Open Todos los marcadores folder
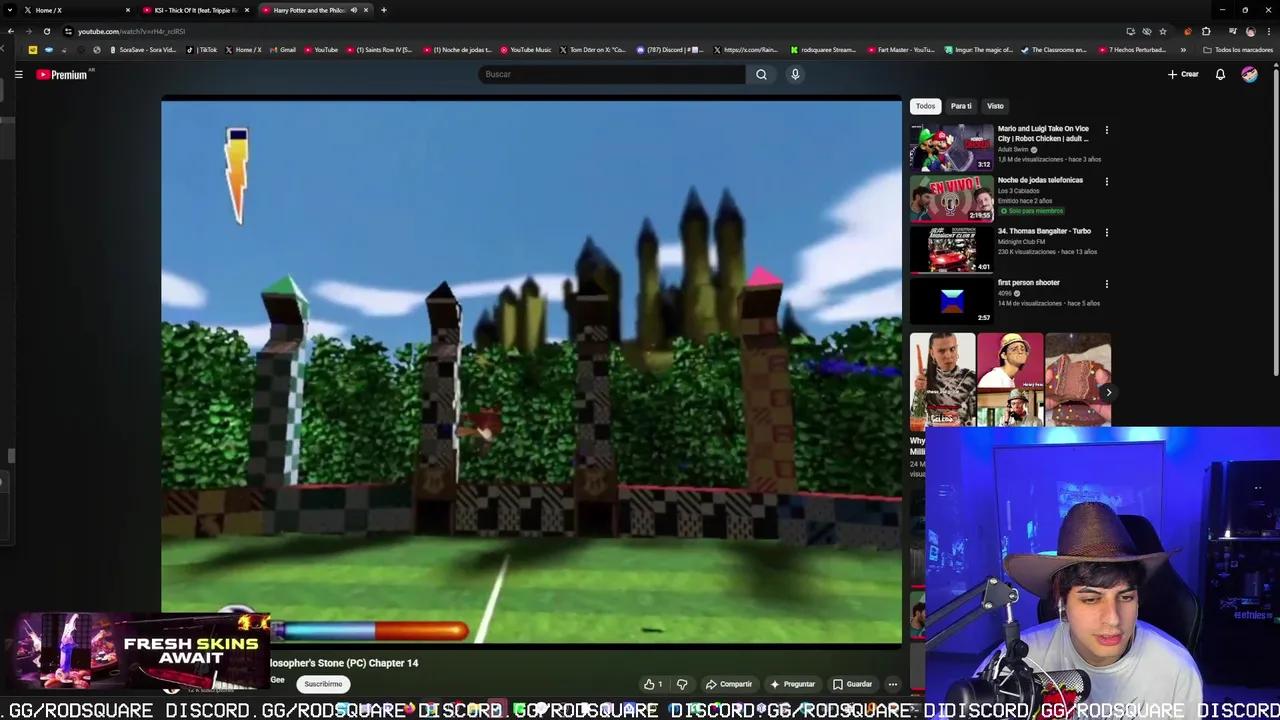 coord(1239,50)
